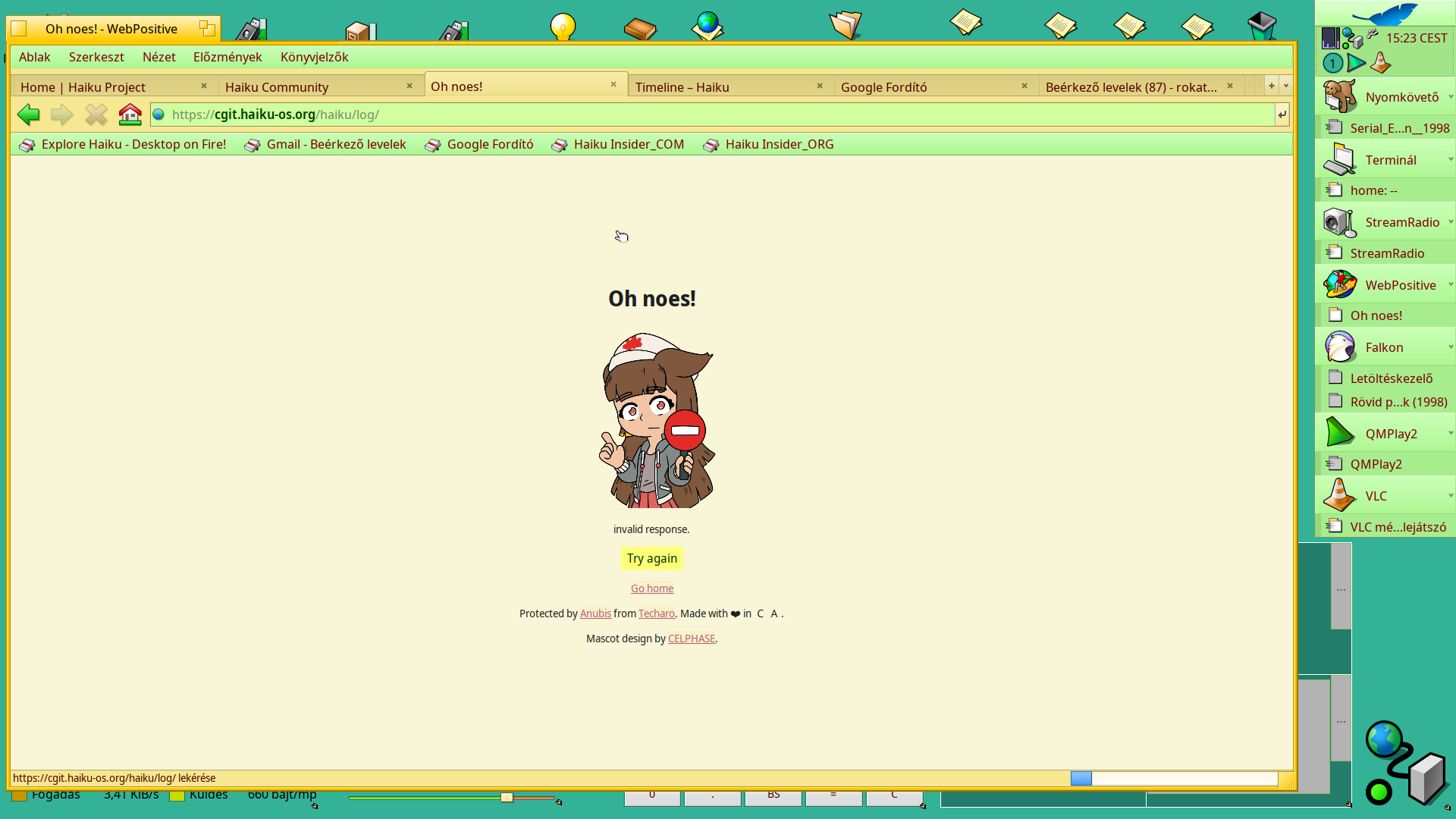Click the network status tray icon
This screenshot has width=1456, height=819.
pyautogui.click(x=1351, y=38)
